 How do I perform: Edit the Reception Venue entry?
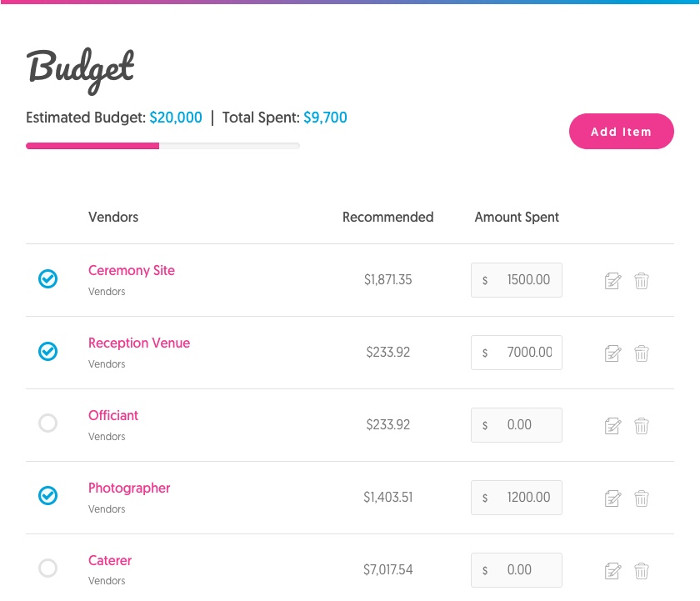613,353
